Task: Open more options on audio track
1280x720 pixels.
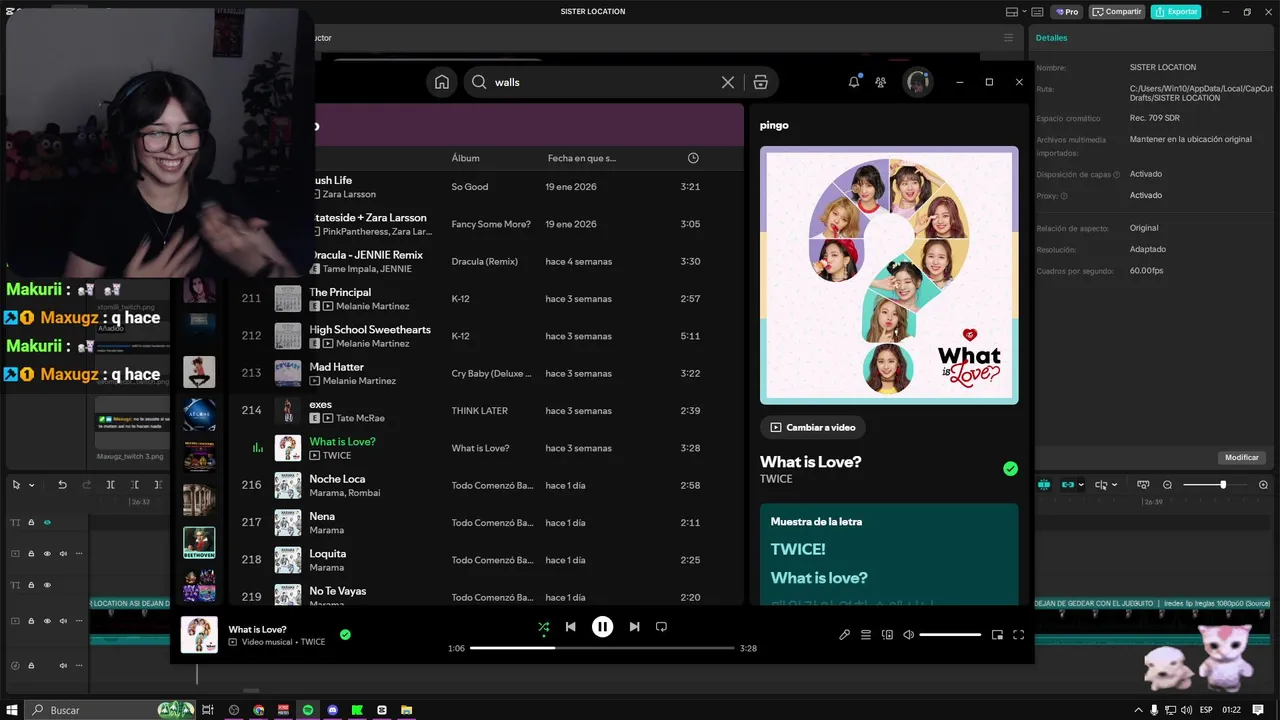Action: tap(79, 665)
